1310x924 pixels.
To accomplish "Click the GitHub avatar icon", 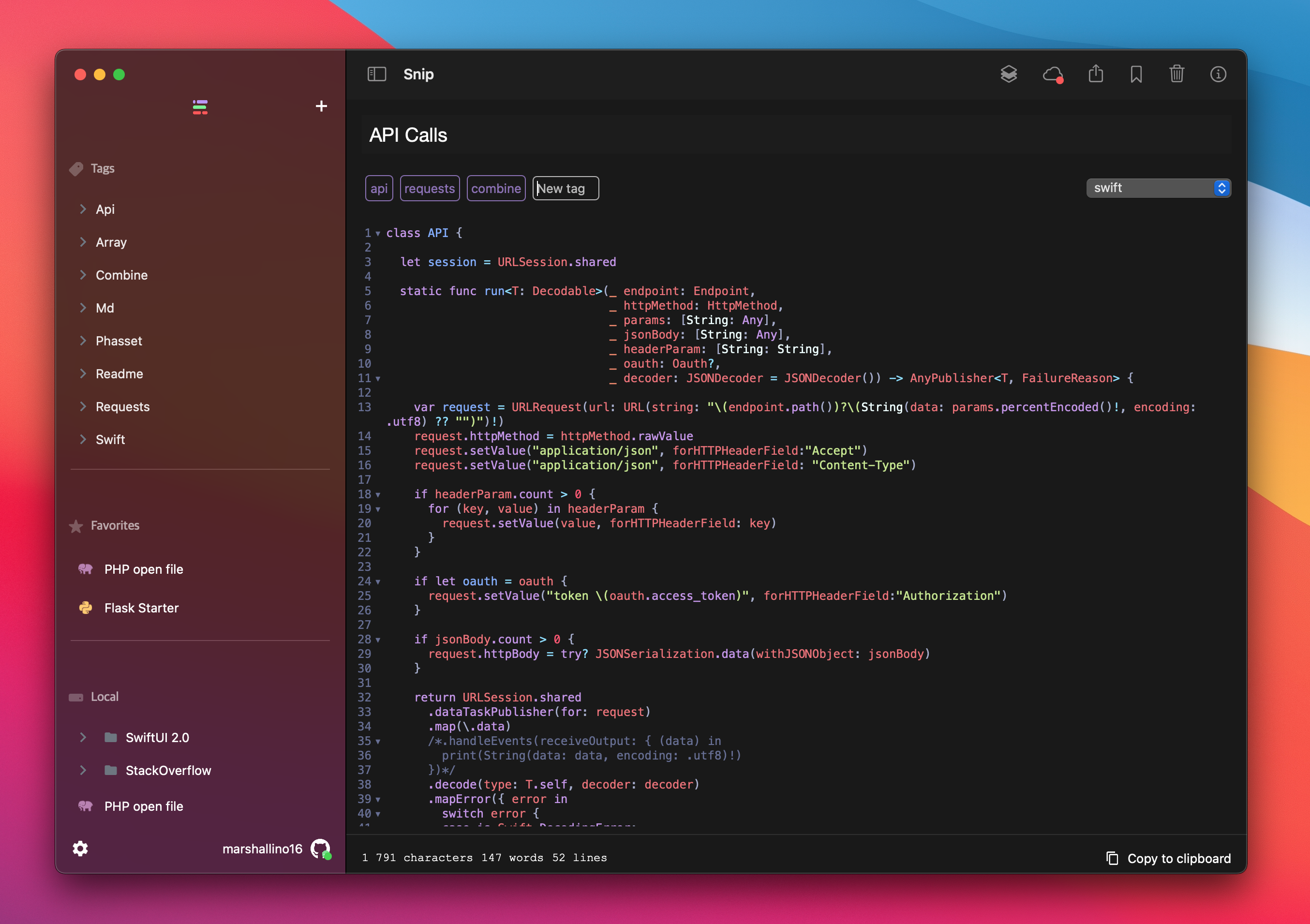I will [x=321, y=849].
